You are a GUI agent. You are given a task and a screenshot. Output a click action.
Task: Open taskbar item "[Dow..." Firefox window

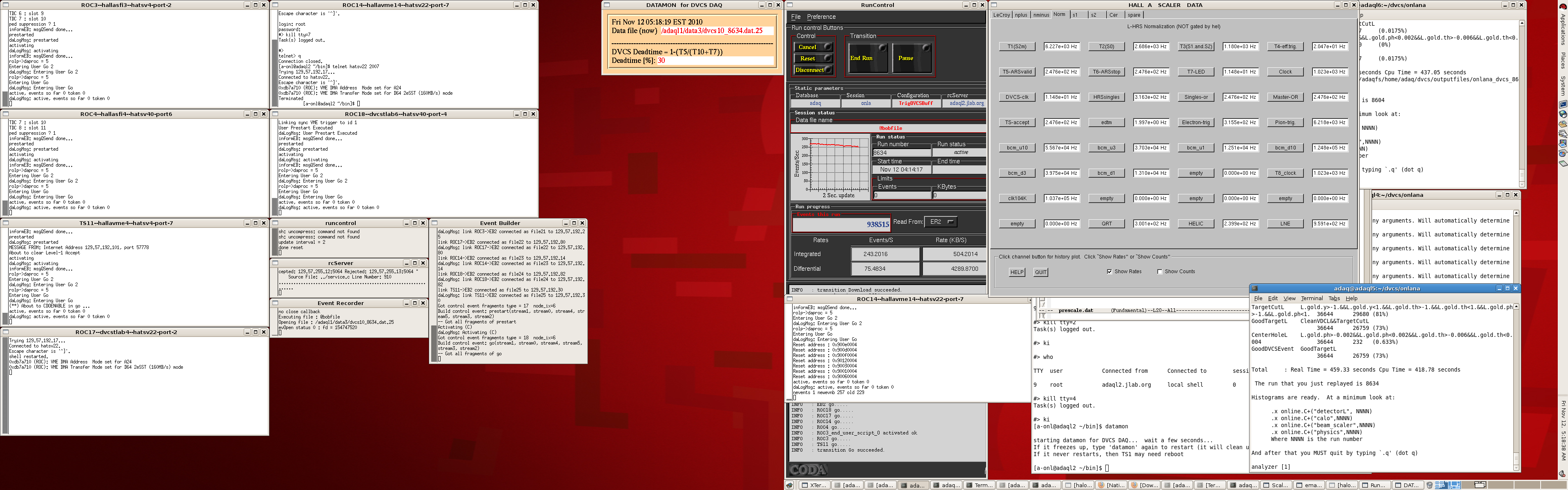[x=1144, y=485]
